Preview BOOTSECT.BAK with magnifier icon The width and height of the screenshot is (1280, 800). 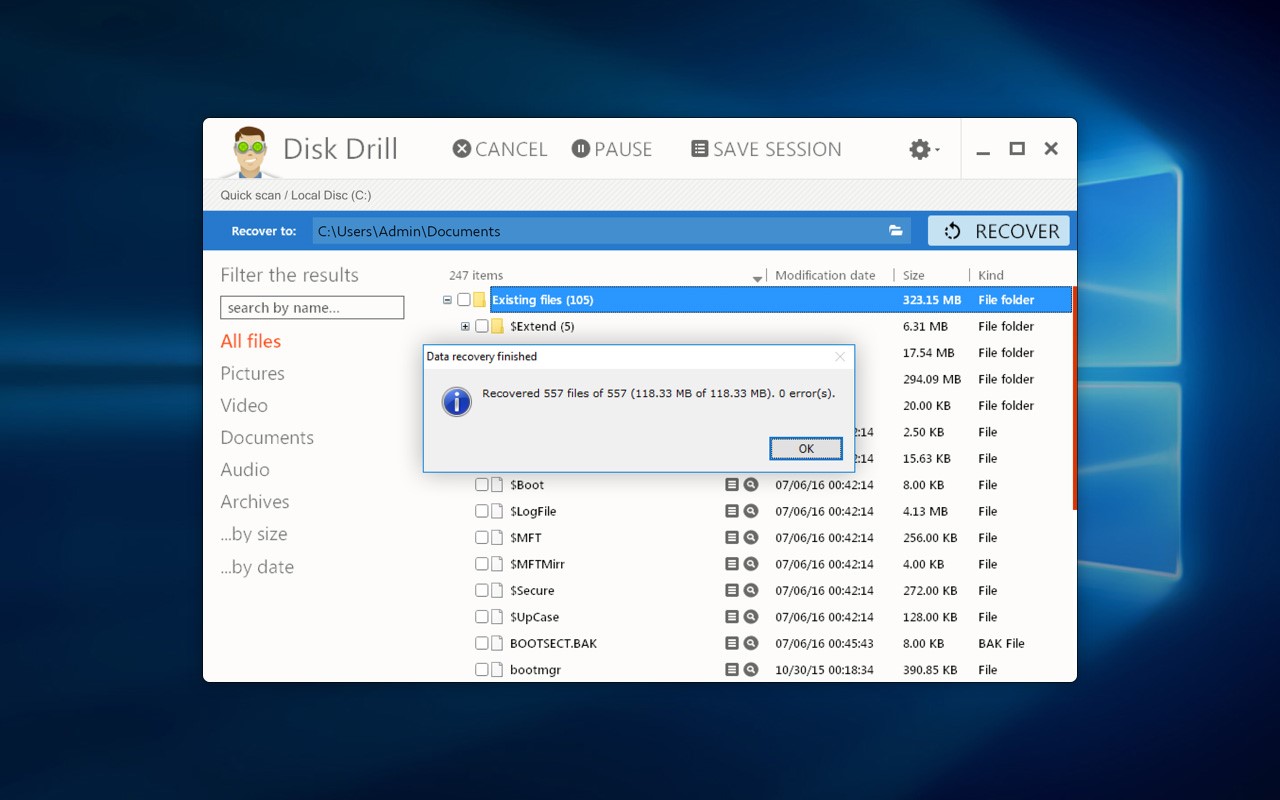pyautogui.click(x=751, y=644)
